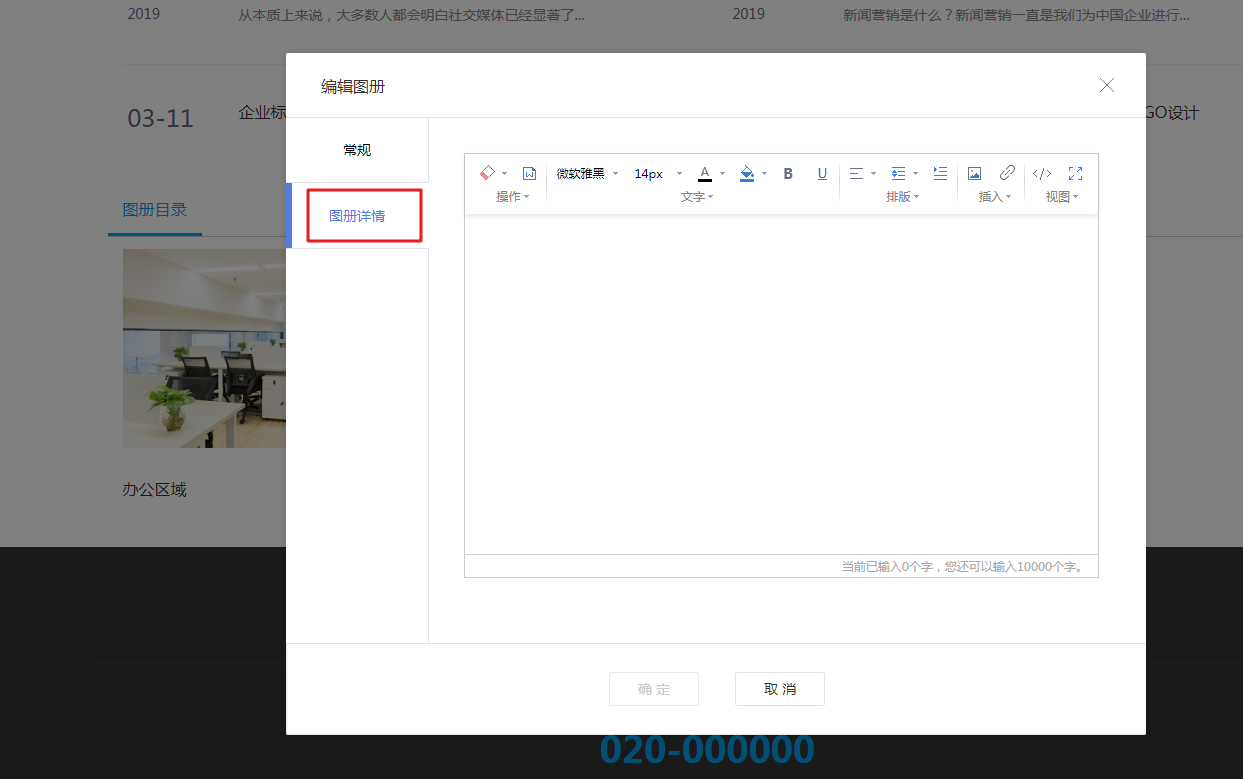Click the 取消 button

780,689
